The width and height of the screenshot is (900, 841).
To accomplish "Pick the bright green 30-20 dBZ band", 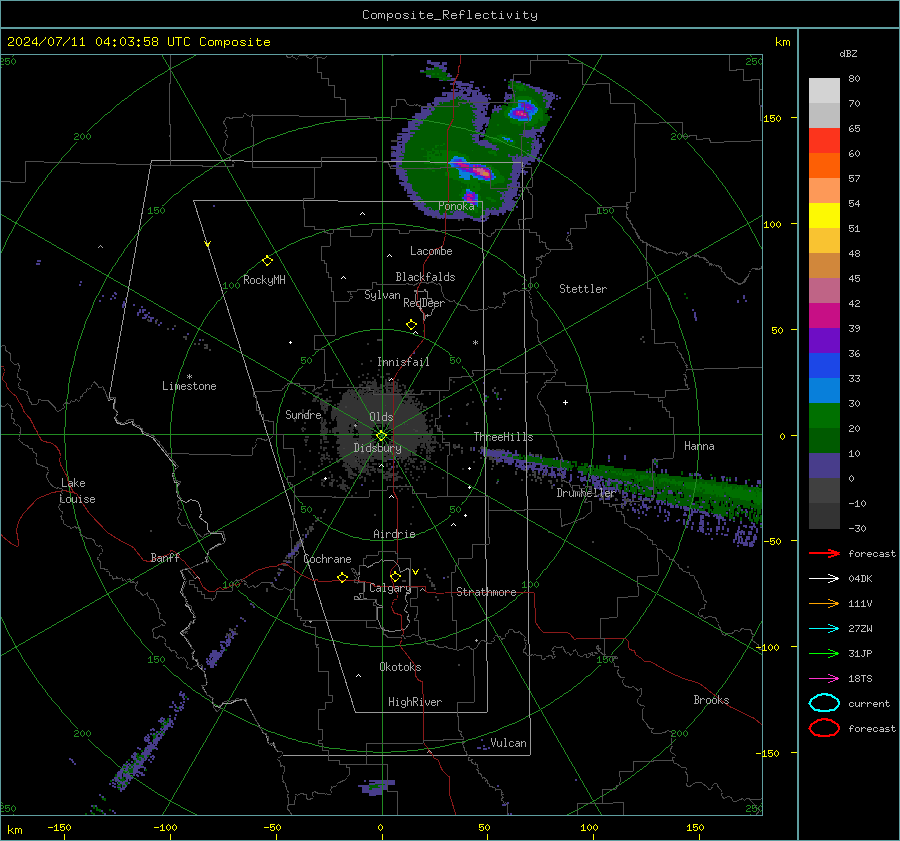I will pos(824,416).
